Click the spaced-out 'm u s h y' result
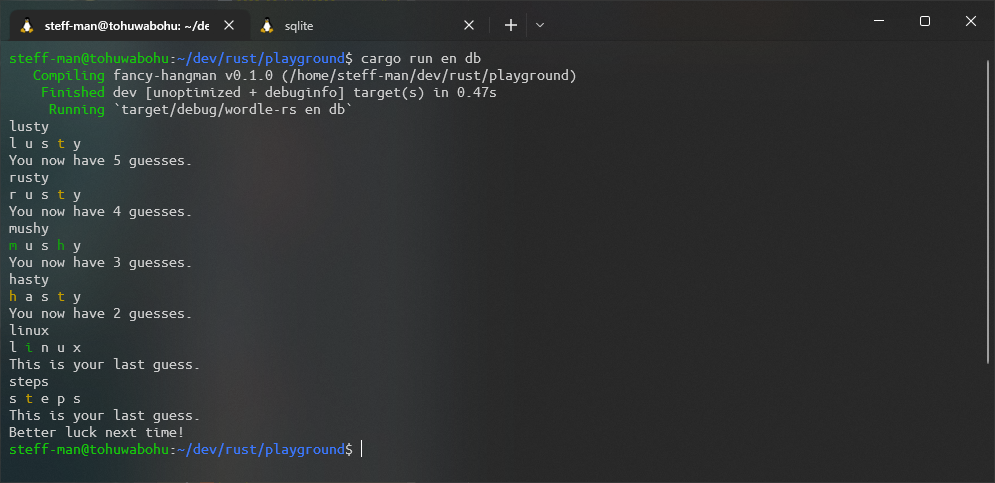Image resolution: width=995 pixels, height=483 pixels. click(45, 246)
